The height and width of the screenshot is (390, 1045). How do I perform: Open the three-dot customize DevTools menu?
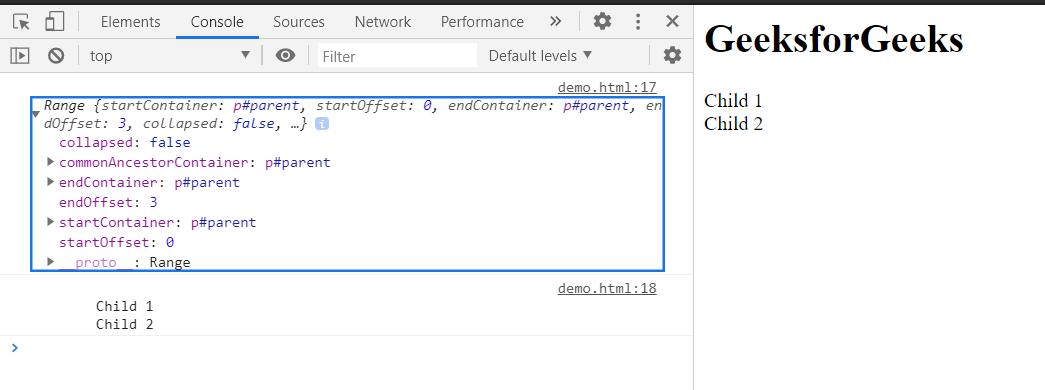pyautogui.click(x=638, y=21)
